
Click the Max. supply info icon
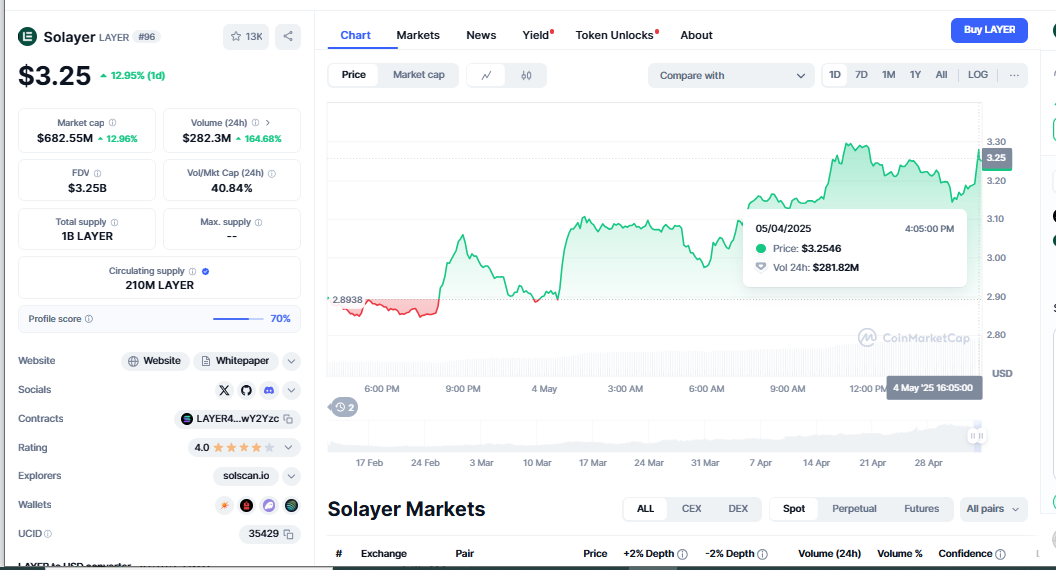click(259, 222)
